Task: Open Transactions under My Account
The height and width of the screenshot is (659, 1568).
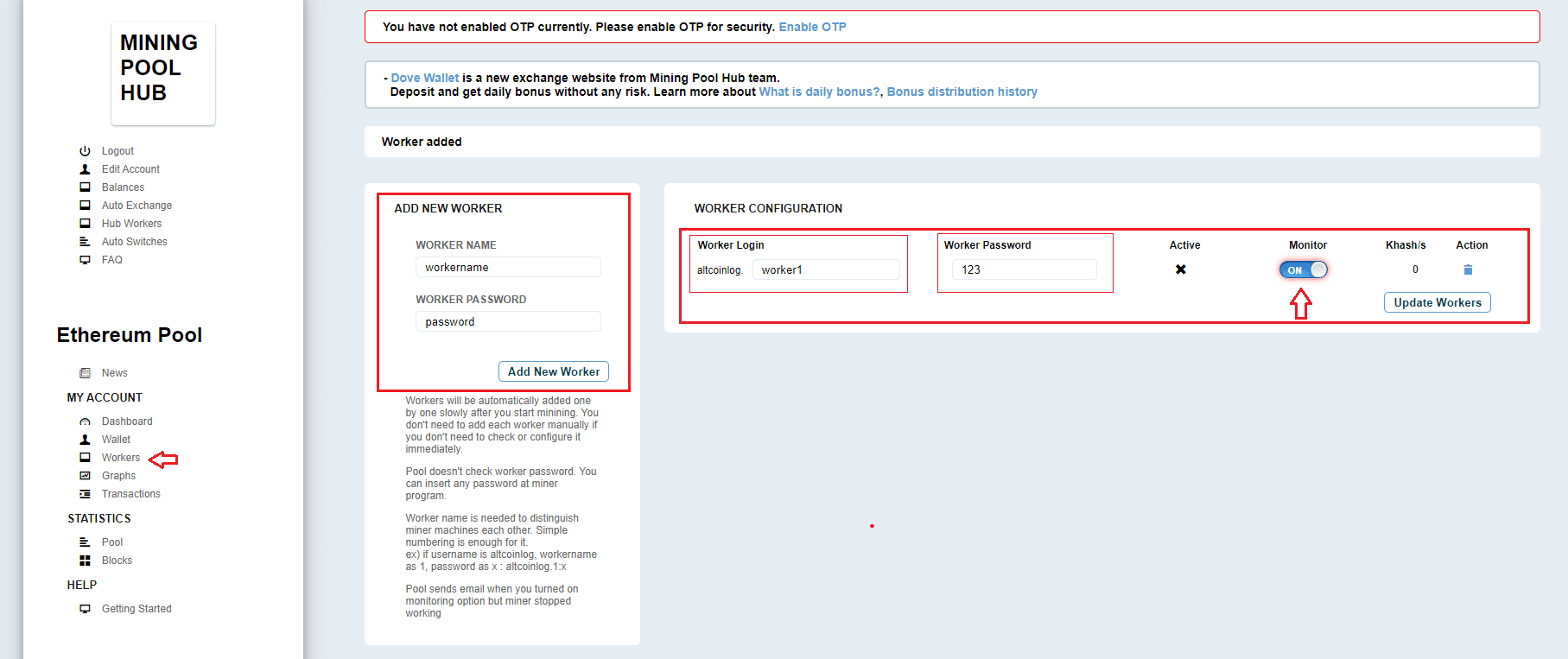Action: pyautogui.click(x=131, y=494)
